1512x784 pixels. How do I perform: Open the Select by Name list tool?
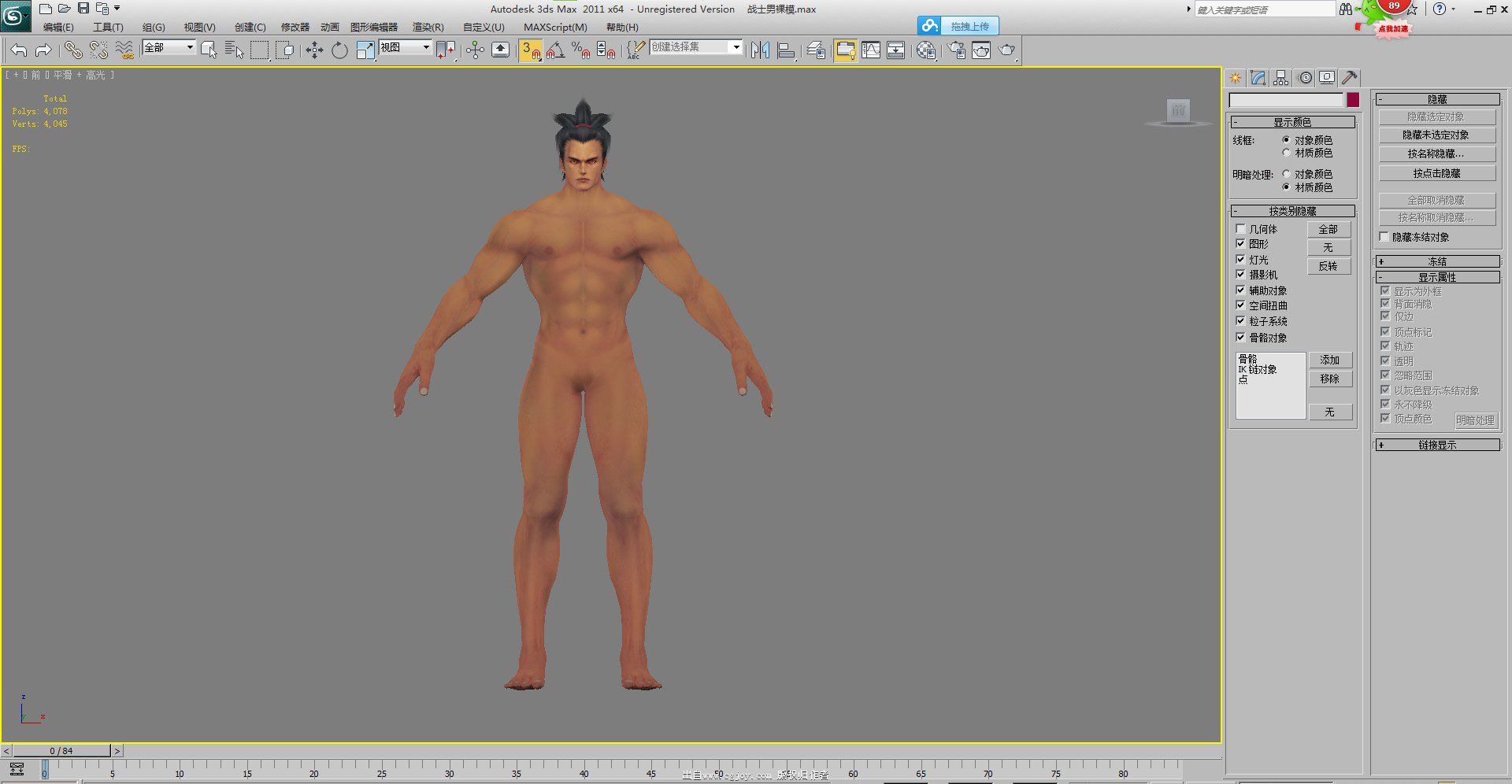(x=234, y=50)
